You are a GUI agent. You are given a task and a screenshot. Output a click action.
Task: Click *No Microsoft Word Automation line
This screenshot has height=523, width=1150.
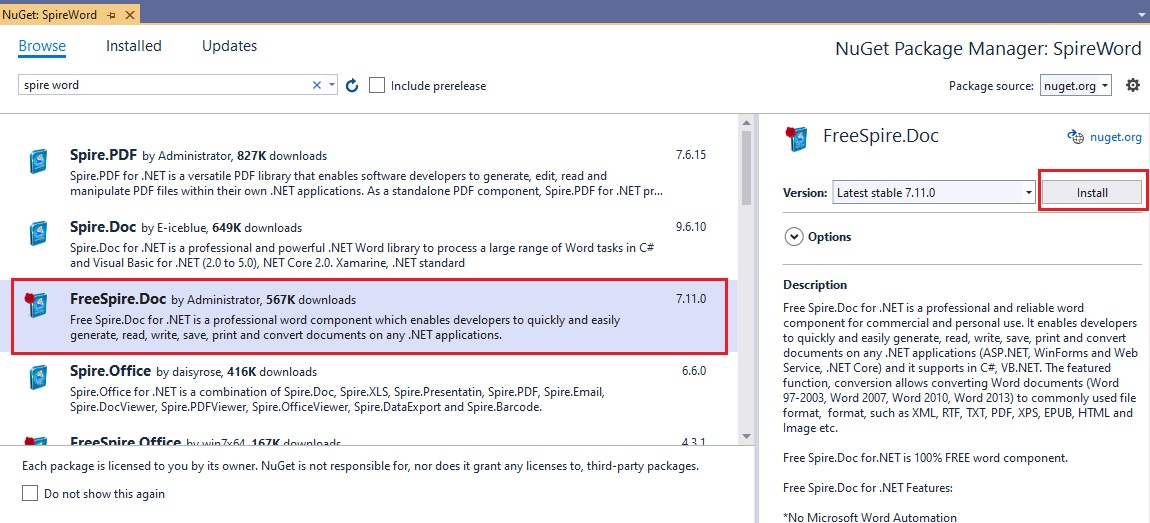pos(870,517)
